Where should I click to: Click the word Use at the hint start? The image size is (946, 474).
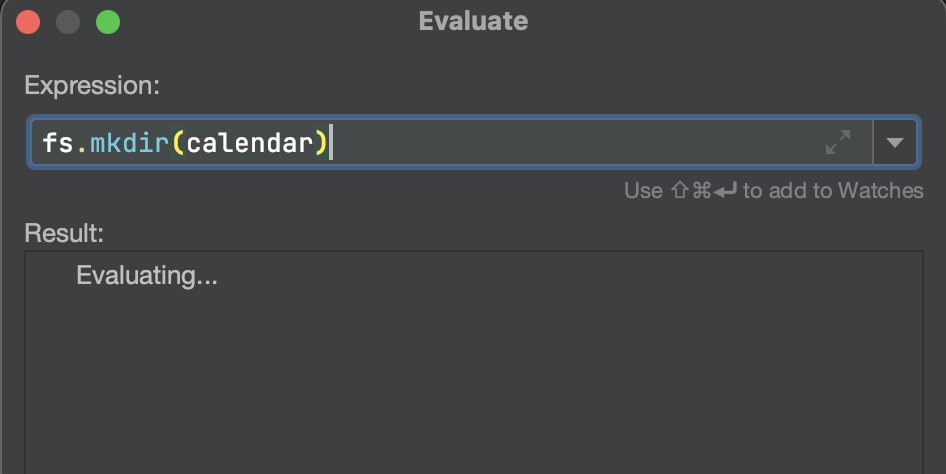[644, 191]
